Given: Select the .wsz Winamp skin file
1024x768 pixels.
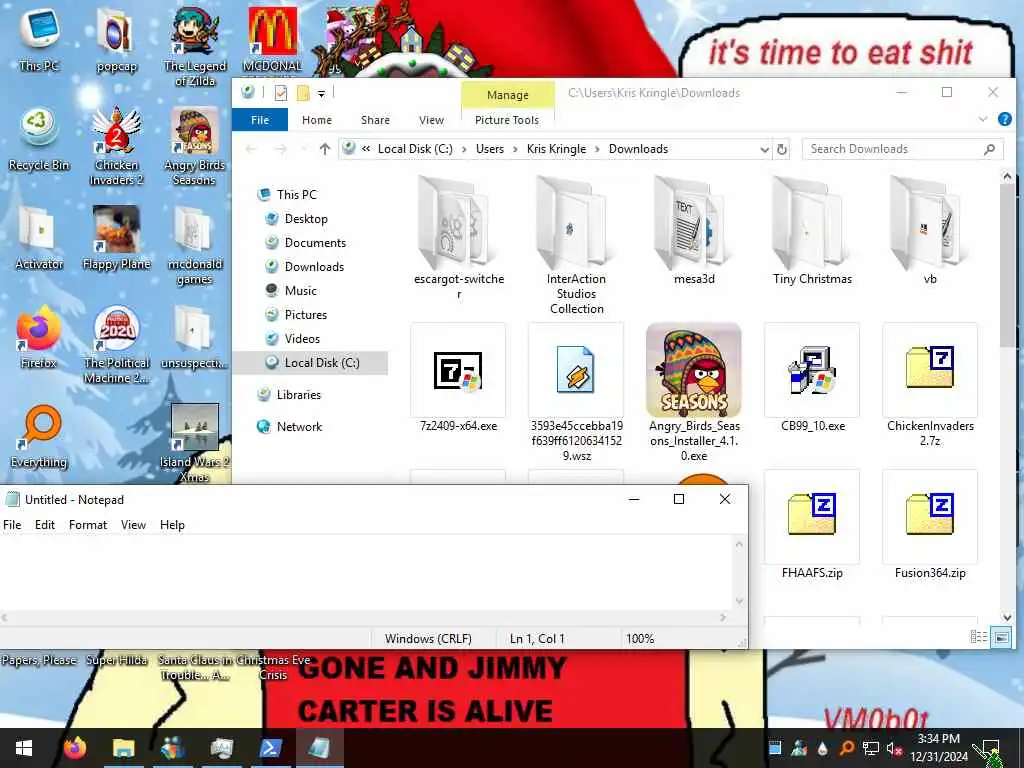Looking at the screenshot, I should [x=576, y=392].
